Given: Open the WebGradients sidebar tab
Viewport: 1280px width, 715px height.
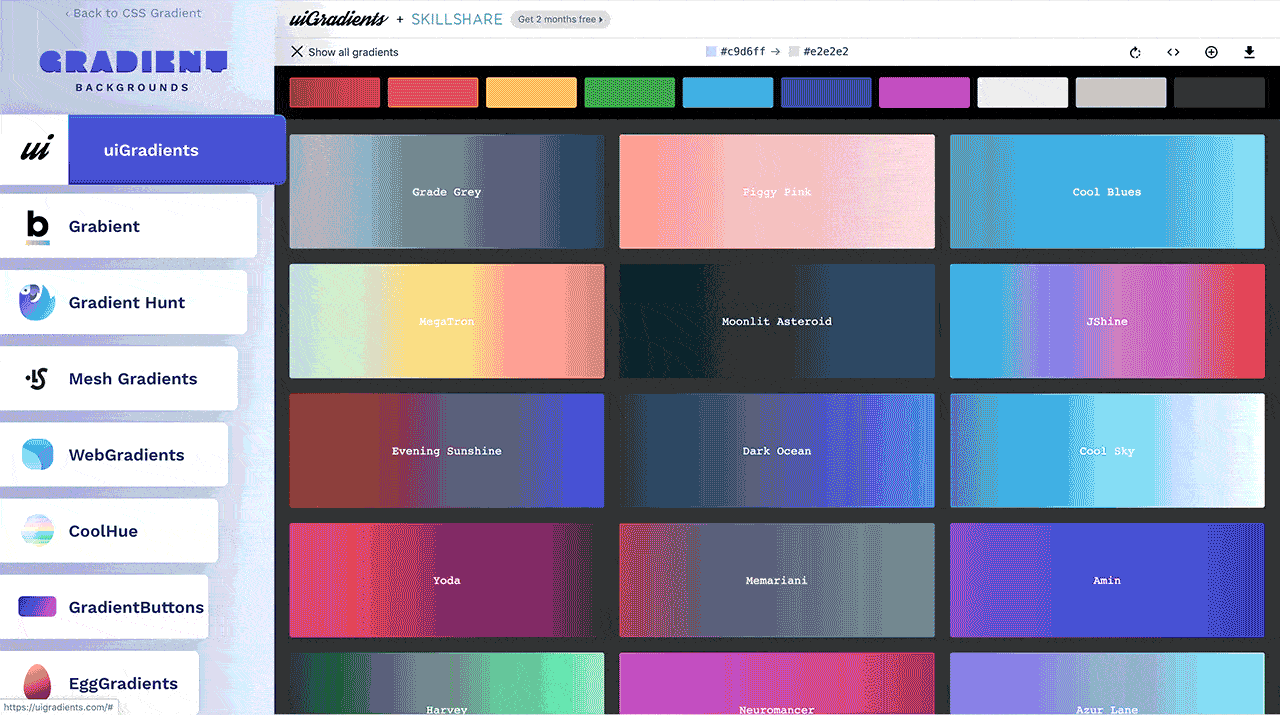Looking at the screenshot, I should [126, 455].
